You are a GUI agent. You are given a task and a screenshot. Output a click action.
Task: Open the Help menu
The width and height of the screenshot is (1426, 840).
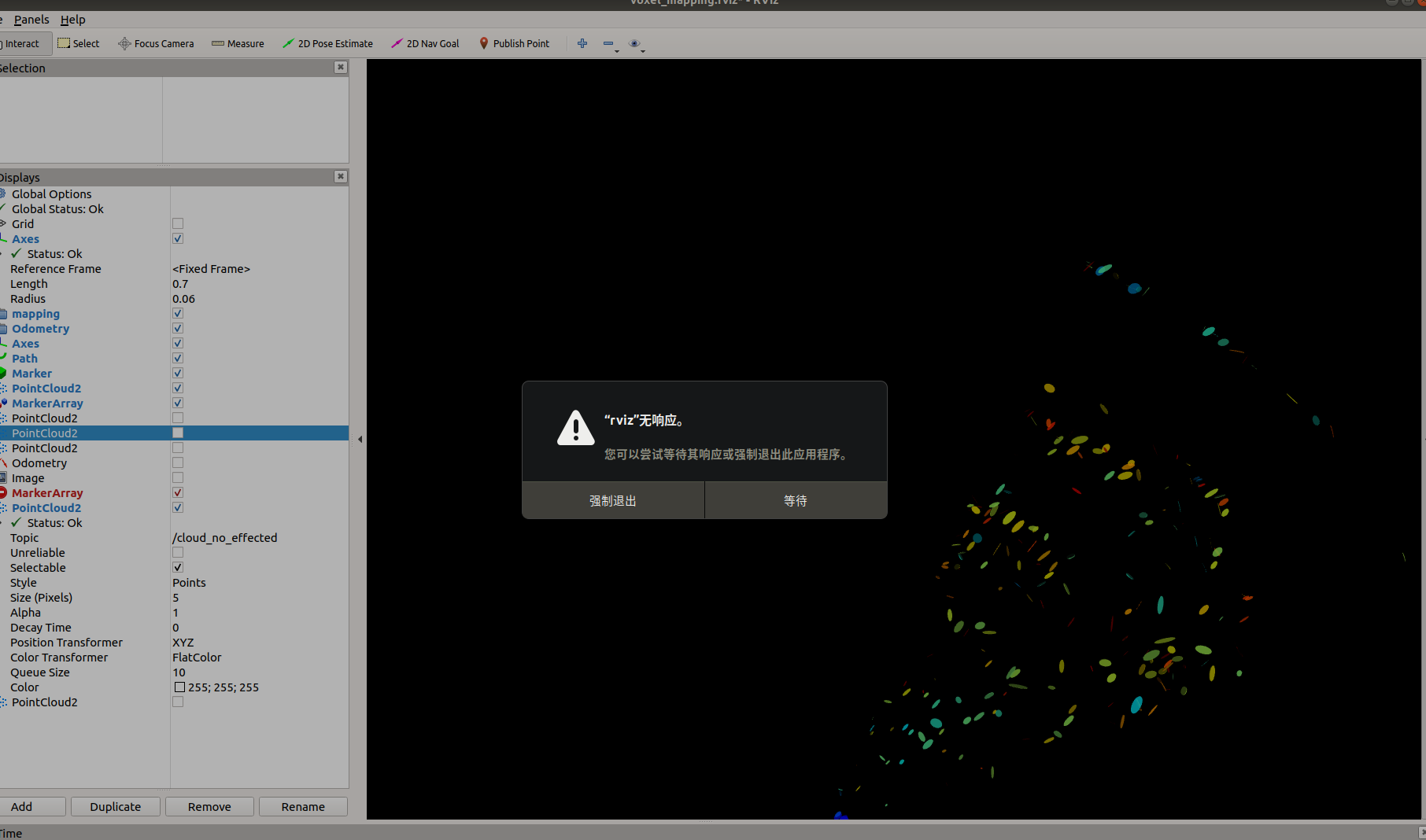tap(72, 19)
